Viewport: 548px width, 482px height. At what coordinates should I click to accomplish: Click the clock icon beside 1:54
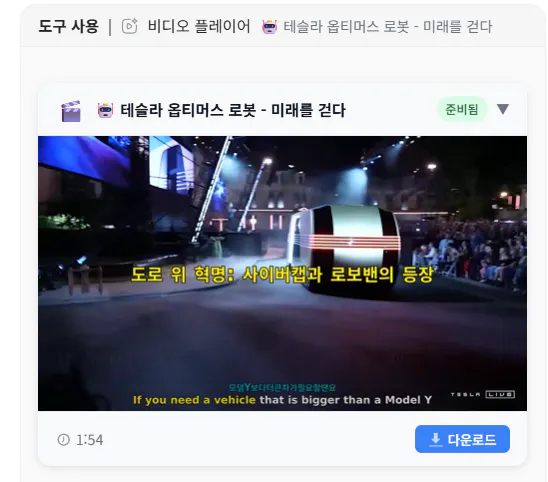(64, 439)
